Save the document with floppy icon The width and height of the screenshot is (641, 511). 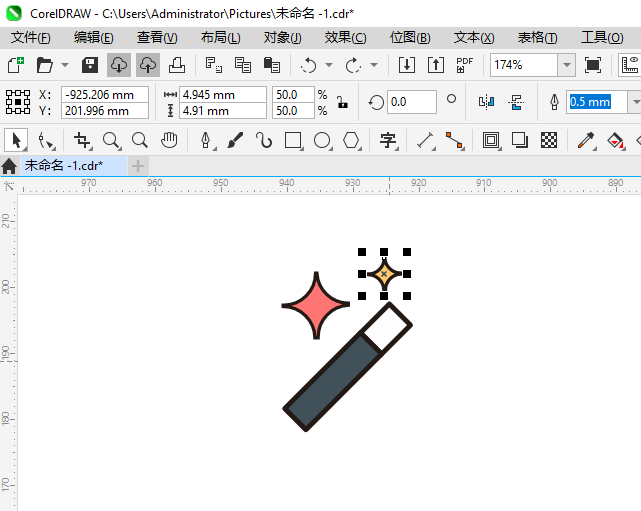(x=90, y=65)
